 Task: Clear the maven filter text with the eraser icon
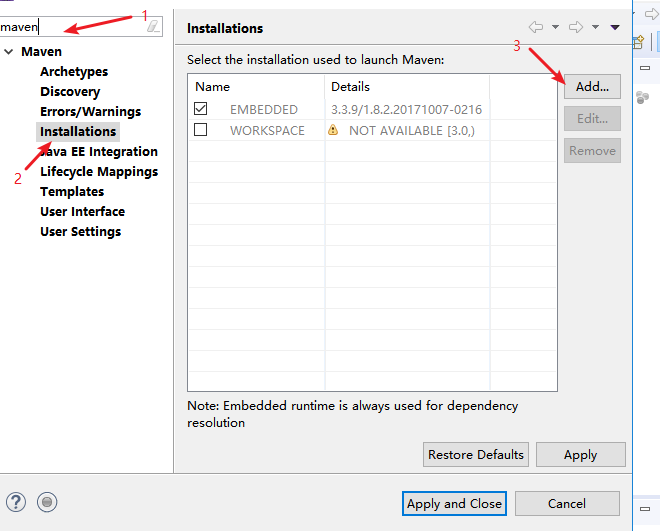153,27
